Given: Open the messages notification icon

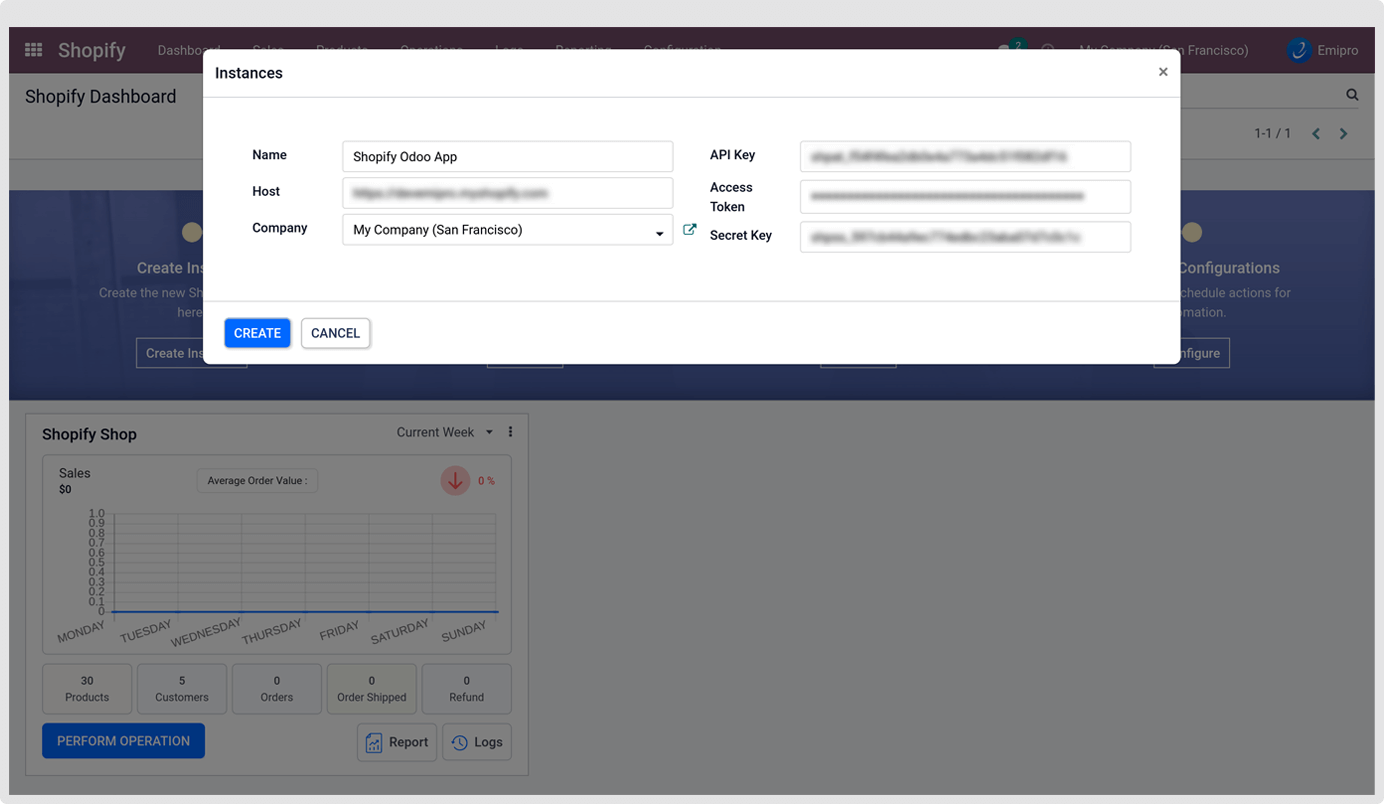Looking at the screenshot, I should click(1008, 49).
